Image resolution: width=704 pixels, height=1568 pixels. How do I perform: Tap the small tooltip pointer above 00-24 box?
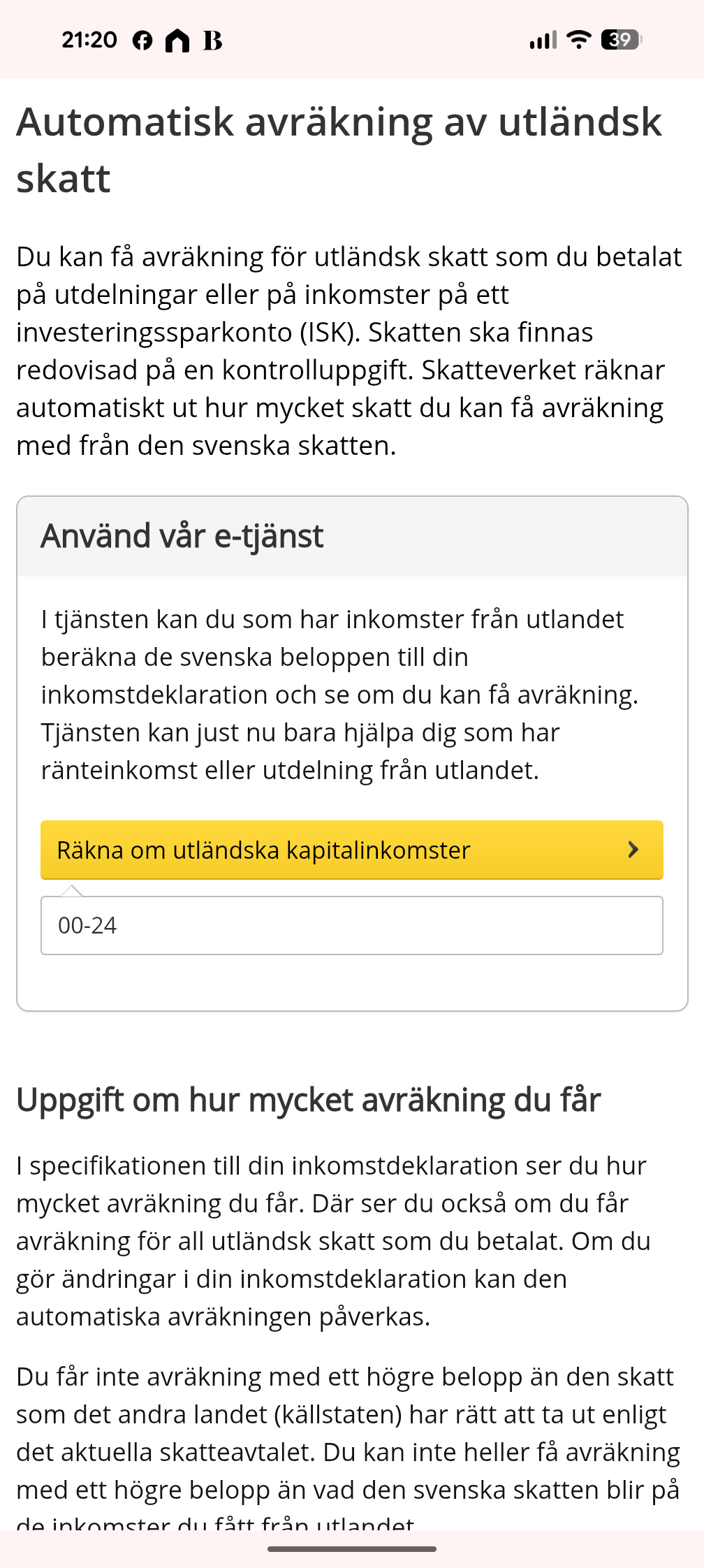tap(72, 890)
